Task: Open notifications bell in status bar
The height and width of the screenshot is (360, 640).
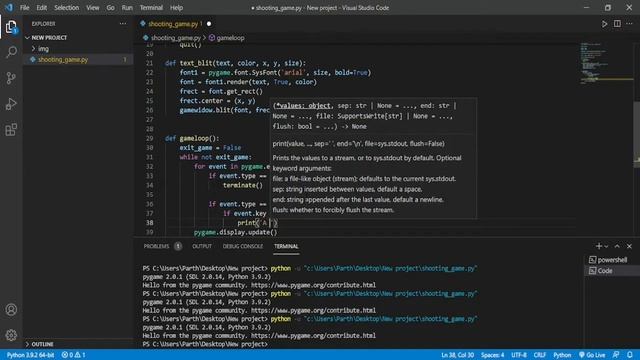Action: point(630,355)
